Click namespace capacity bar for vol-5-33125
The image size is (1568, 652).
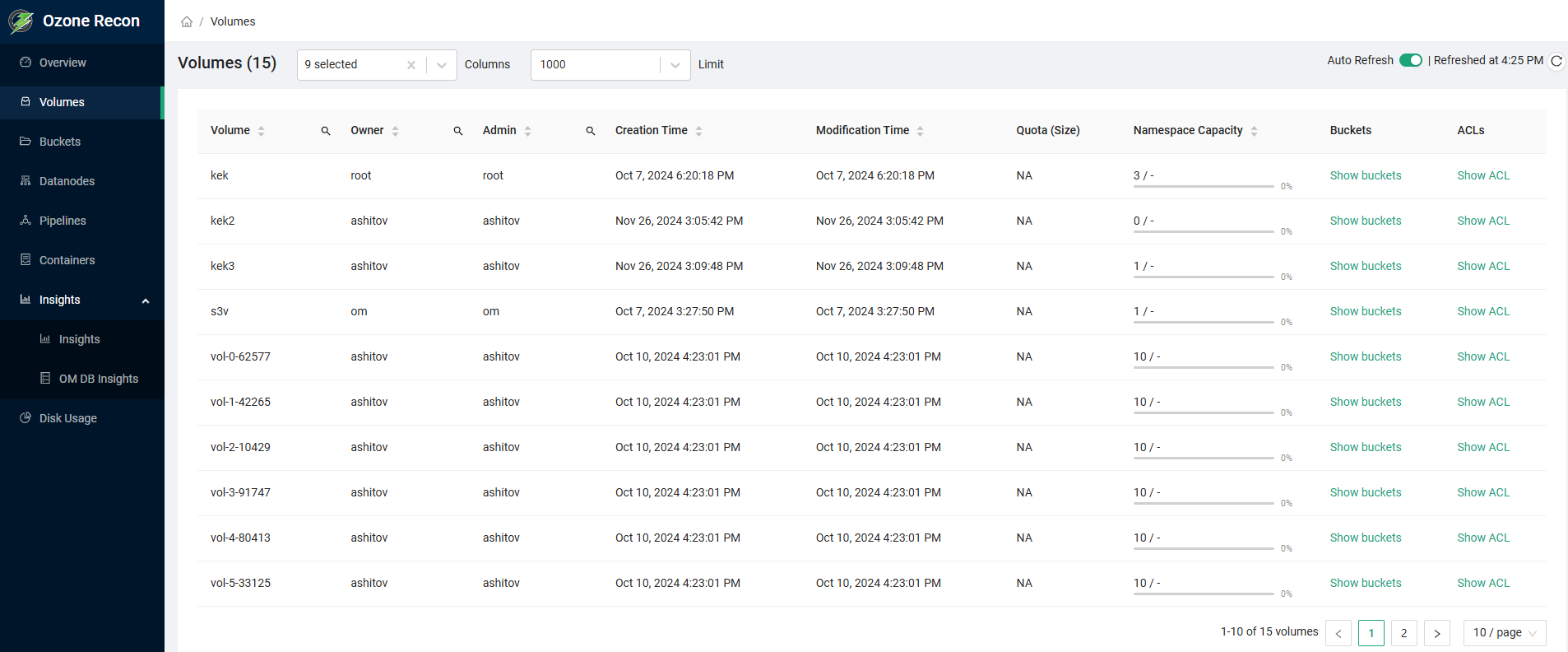coord(1204,594)
